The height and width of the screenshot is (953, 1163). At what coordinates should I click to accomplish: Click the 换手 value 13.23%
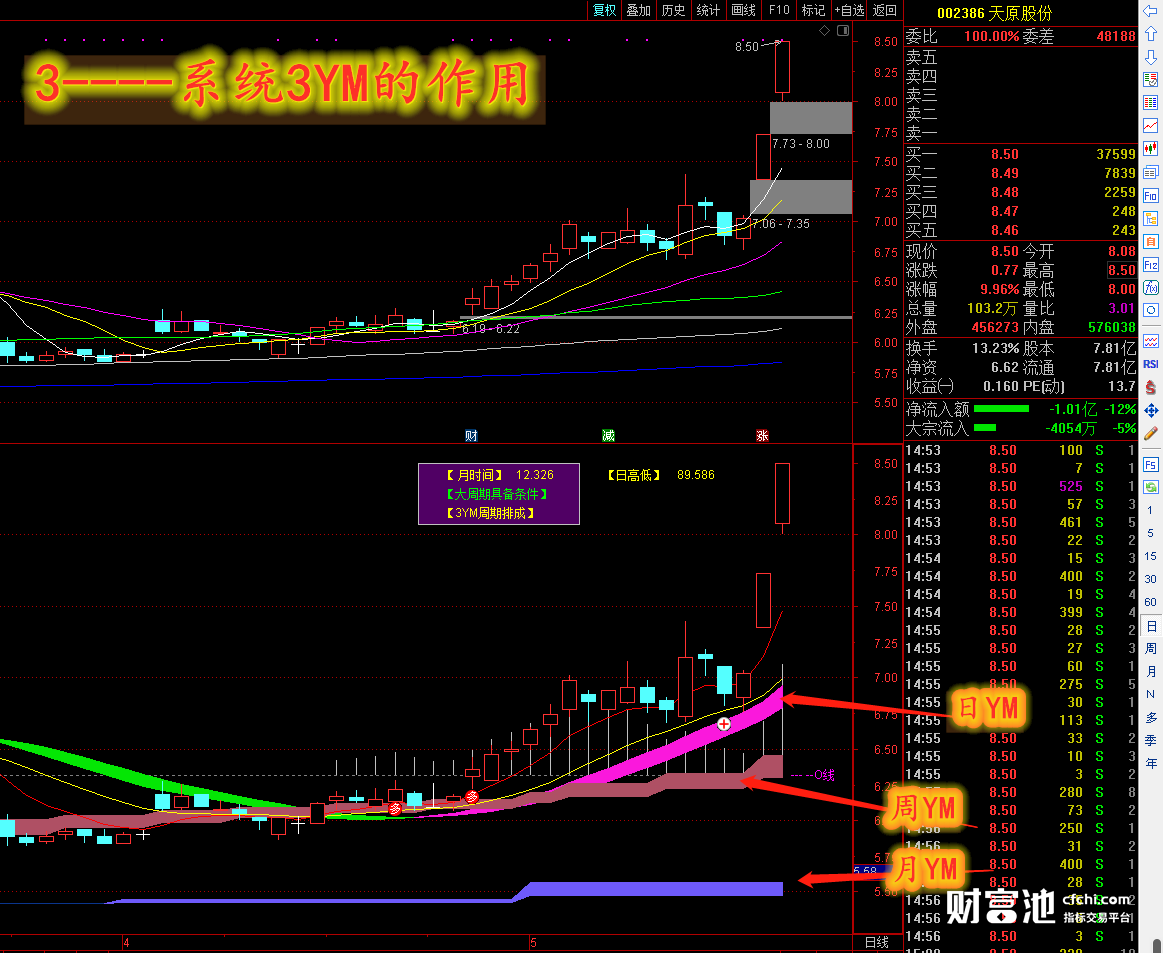(x=995, y=348)
